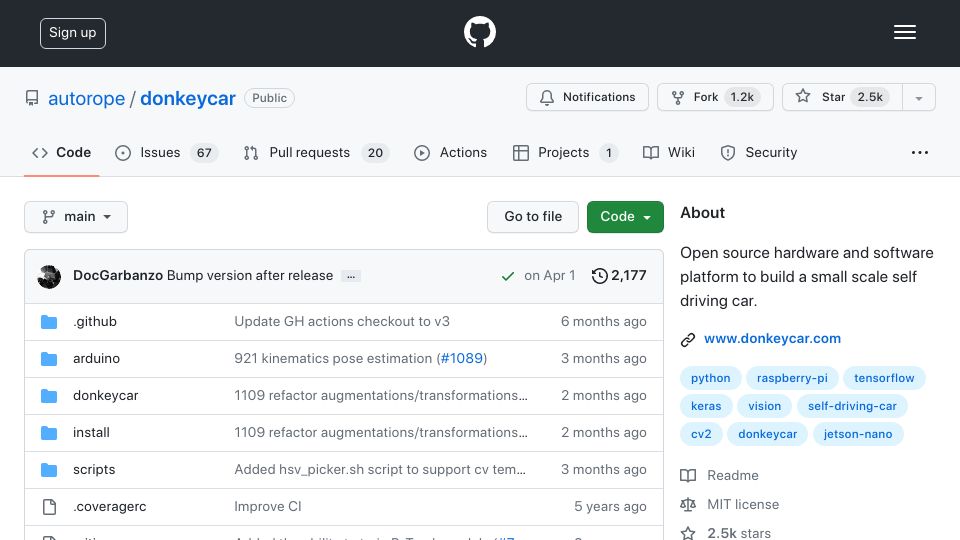Image resolution: width=960 pixels, height=540 pixels.
Task: Open DocGarbanzo's profile link
Action: click(118, 276)
